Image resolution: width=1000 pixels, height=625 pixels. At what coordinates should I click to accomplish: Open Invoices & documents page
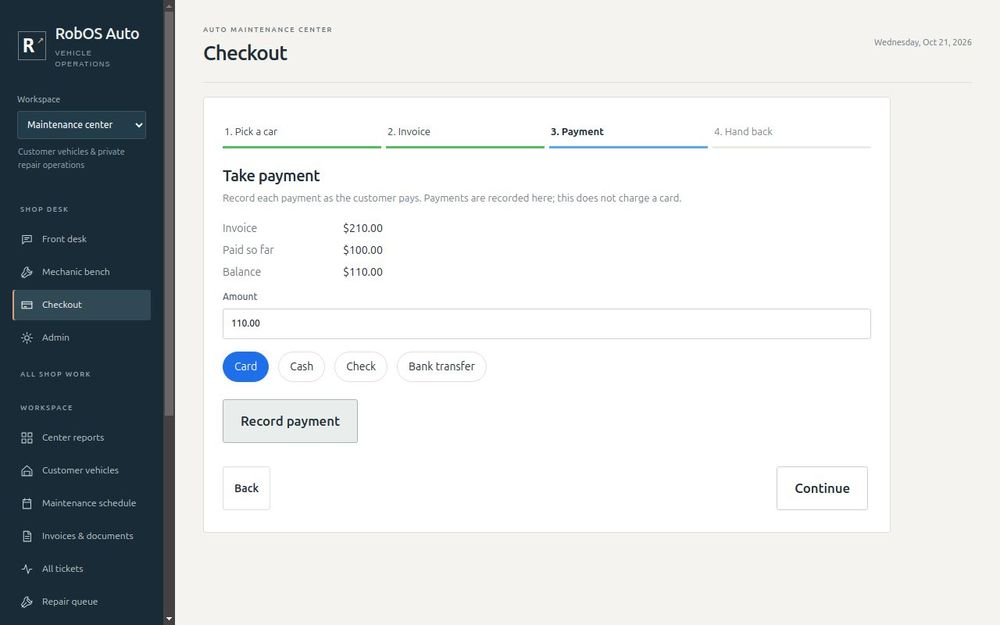(x=82, y=536)
